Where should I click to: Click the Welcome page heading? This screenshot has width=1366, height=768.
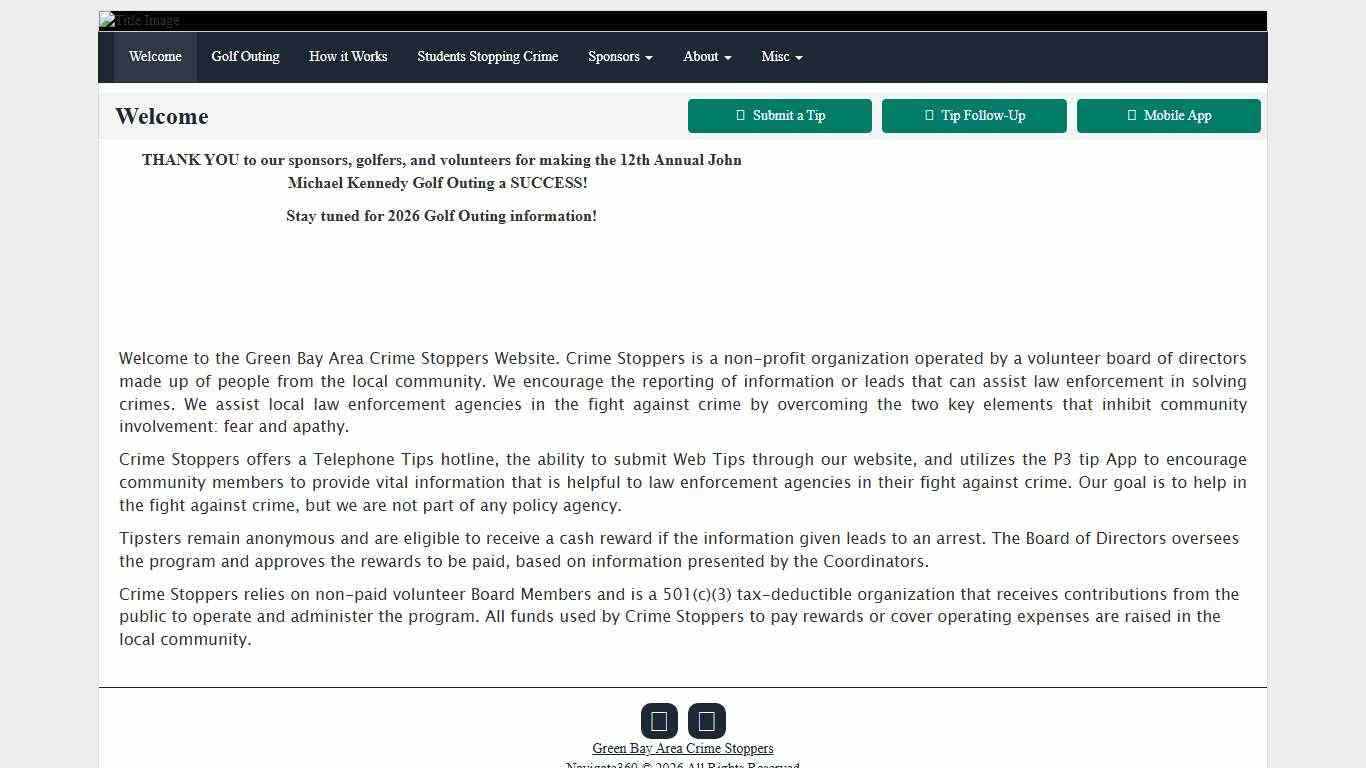[x=162, y=116]
